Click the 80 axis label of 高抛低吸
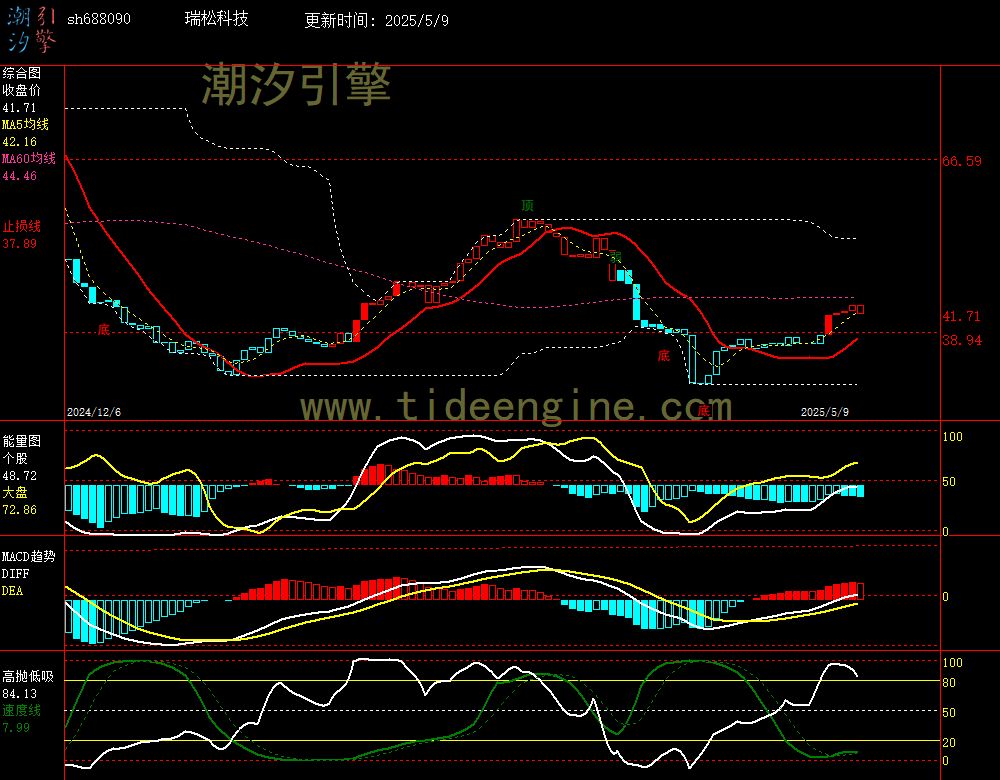The image size is (1000, 780). (949, 683)
